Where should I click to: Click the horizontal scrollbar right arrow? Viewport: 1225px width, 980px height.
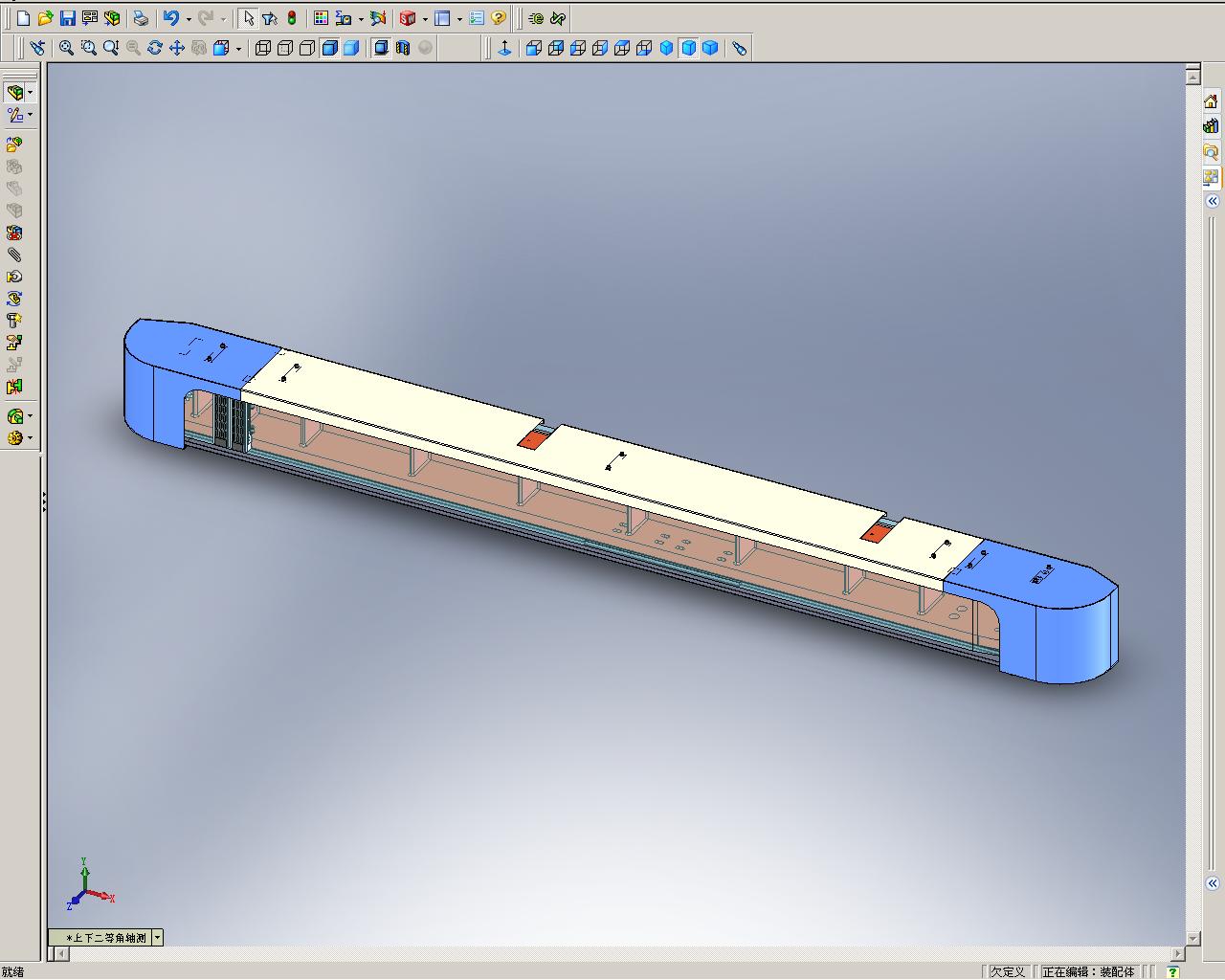(x=1178, y=954)
